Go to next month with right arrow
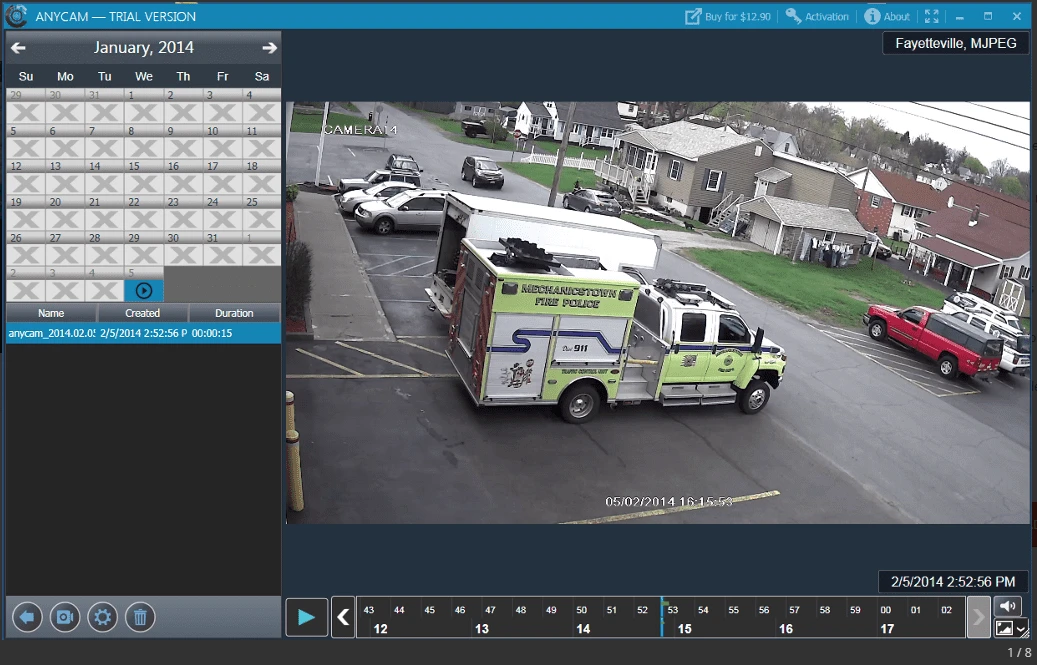The height and width of the screenshot is (665, 1037). tap(269, 48)
